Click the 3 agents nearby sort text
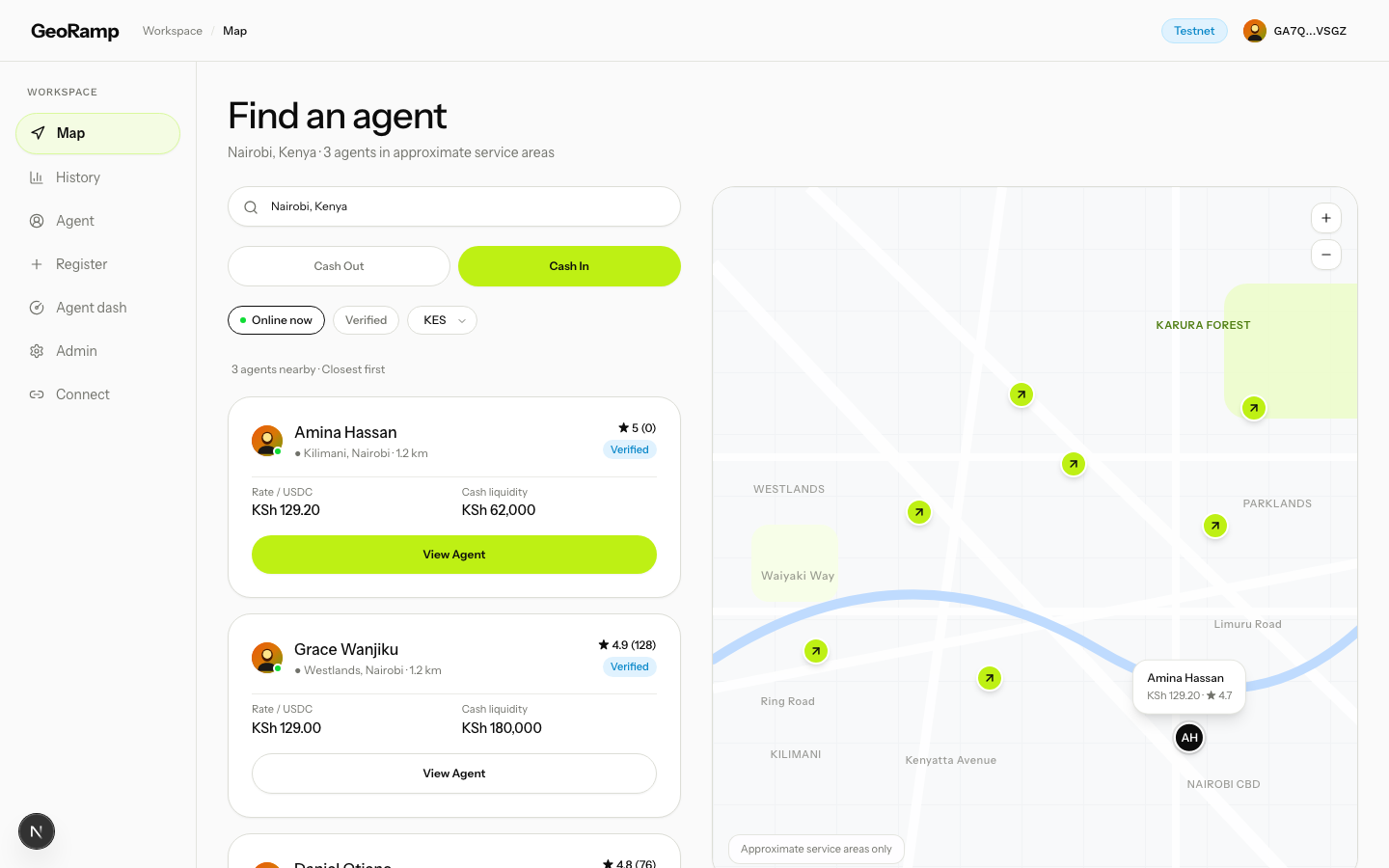Image resolution: width=1389 pixels, height=868 pixels. [308, 369]
